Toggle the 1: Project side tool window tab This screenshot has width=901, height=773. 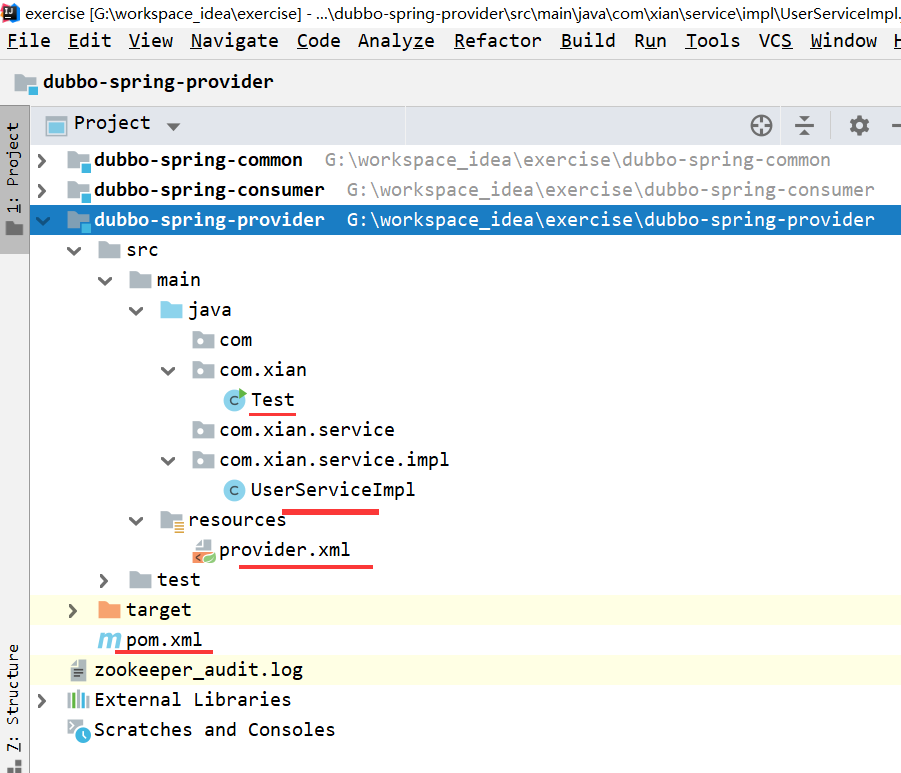[x=14, y=179]
